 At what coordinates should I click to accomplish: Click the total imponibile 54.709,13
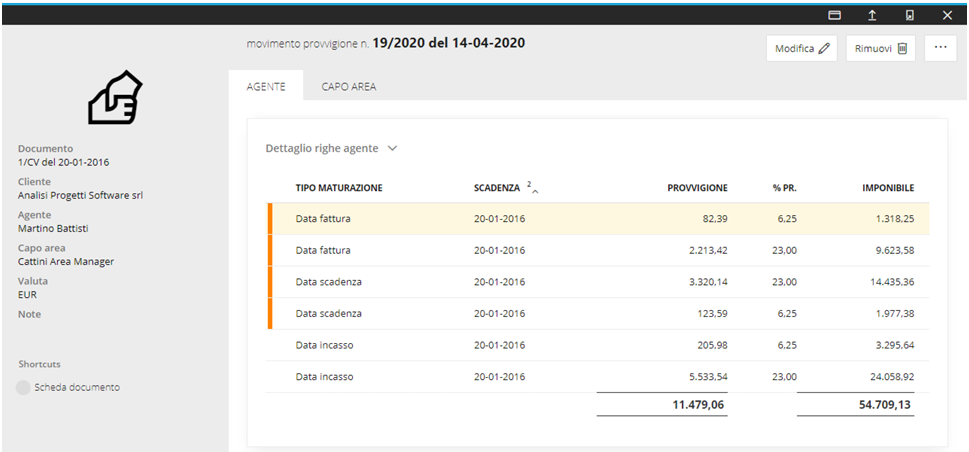[x=884, y=405]
